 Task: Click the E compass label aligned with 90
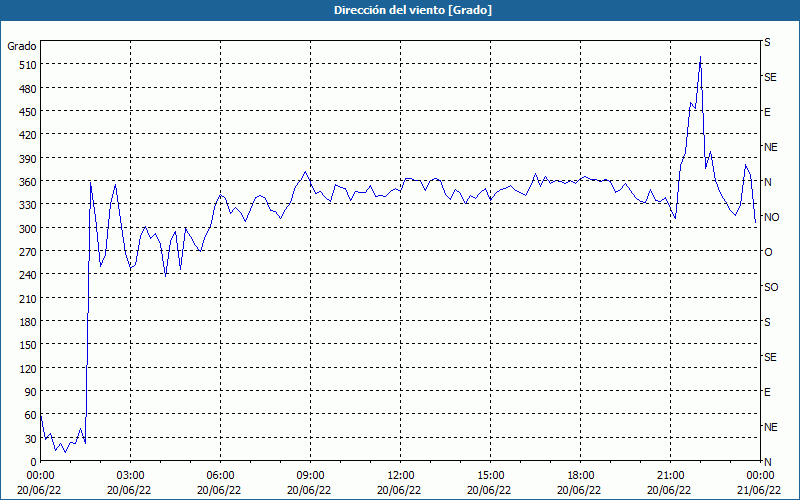click(x=767, y=392)
